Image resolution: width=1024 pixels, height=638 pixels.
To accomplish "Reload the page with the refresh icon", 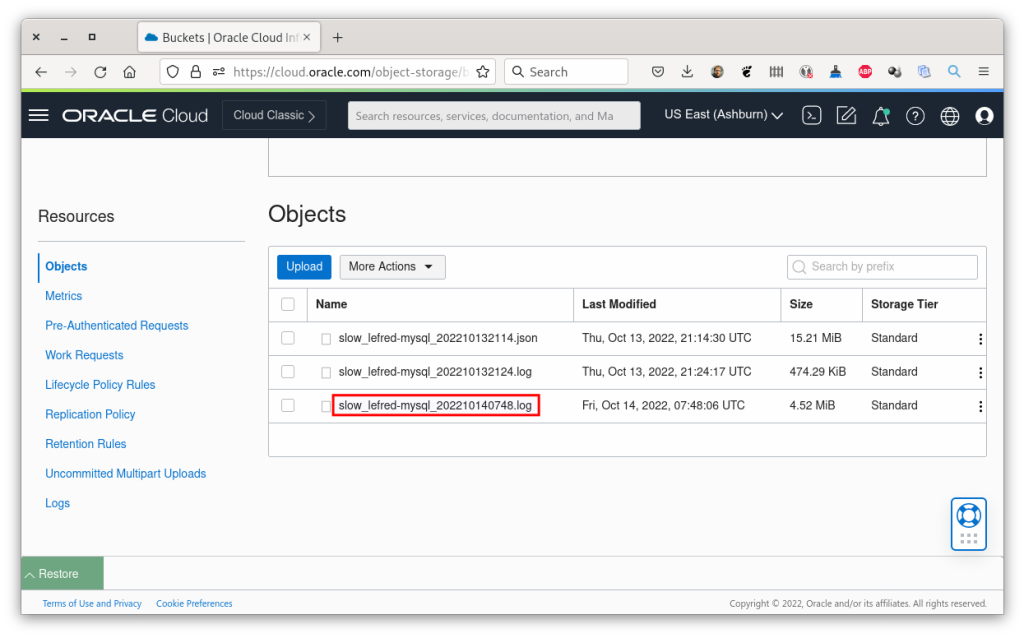I will coord(100,72).
